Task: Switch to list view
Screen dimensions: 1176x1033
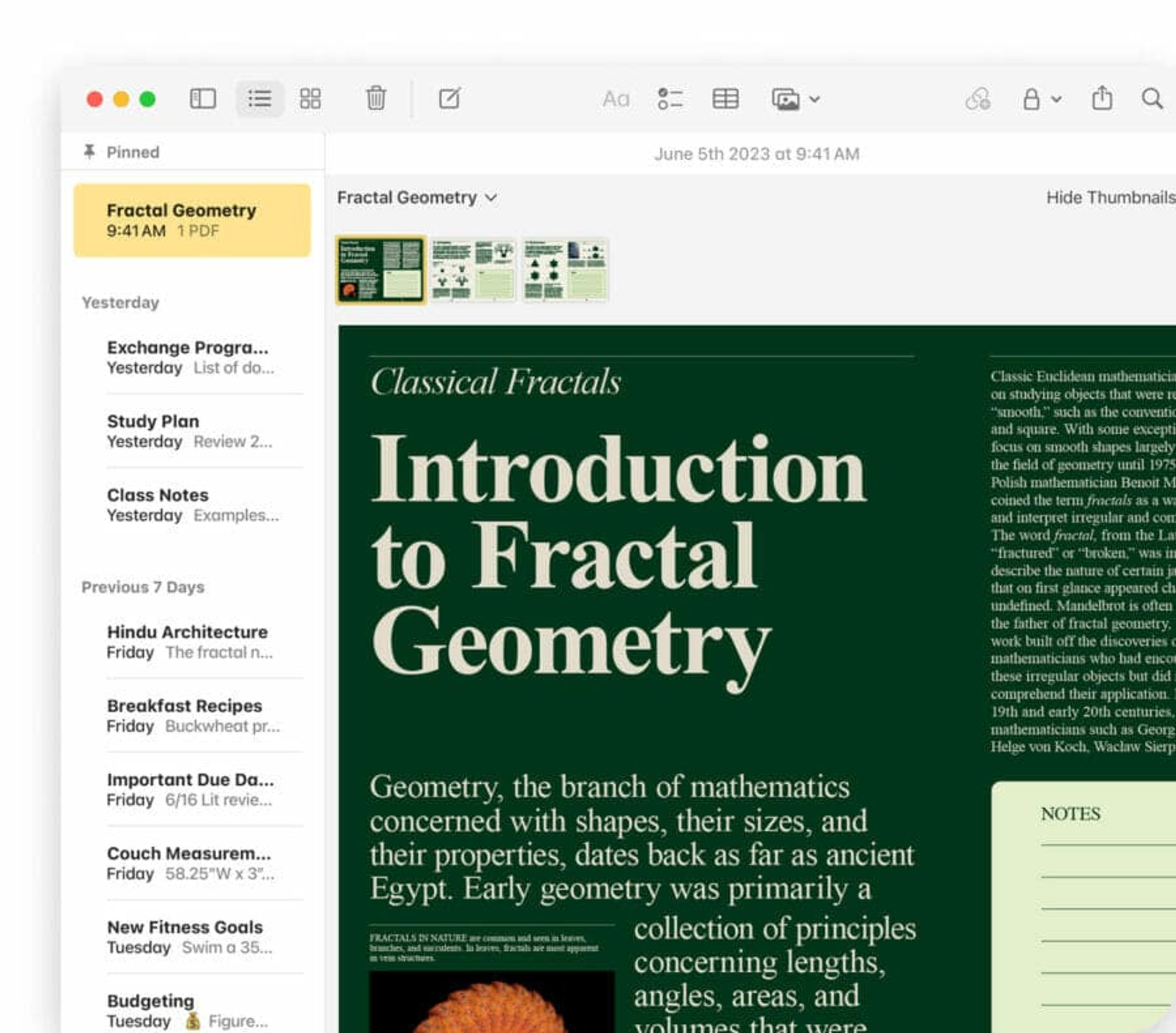Action: click(260, 99)
